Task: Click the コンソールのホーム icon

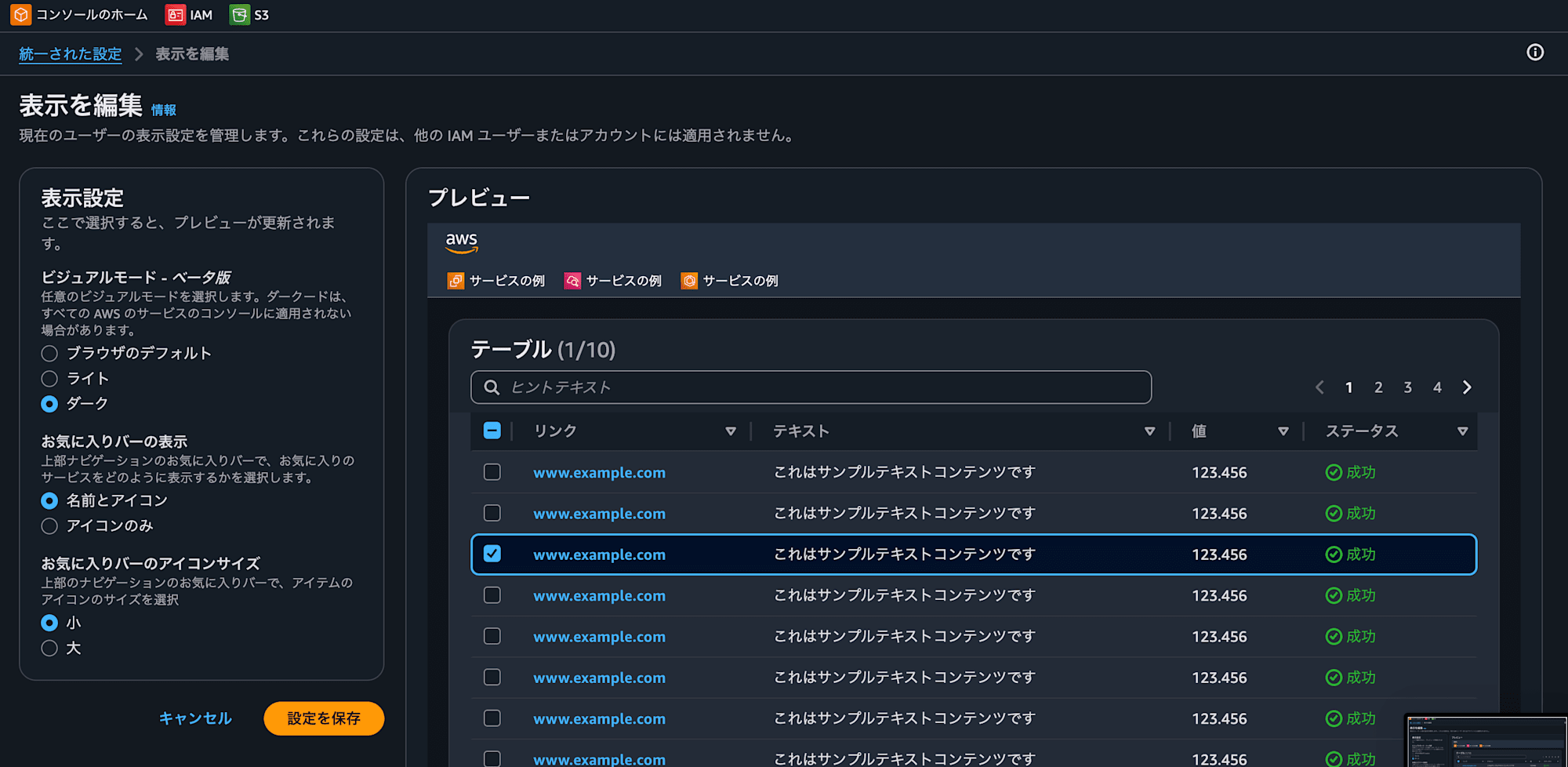Action: click(x=20, y=14)
